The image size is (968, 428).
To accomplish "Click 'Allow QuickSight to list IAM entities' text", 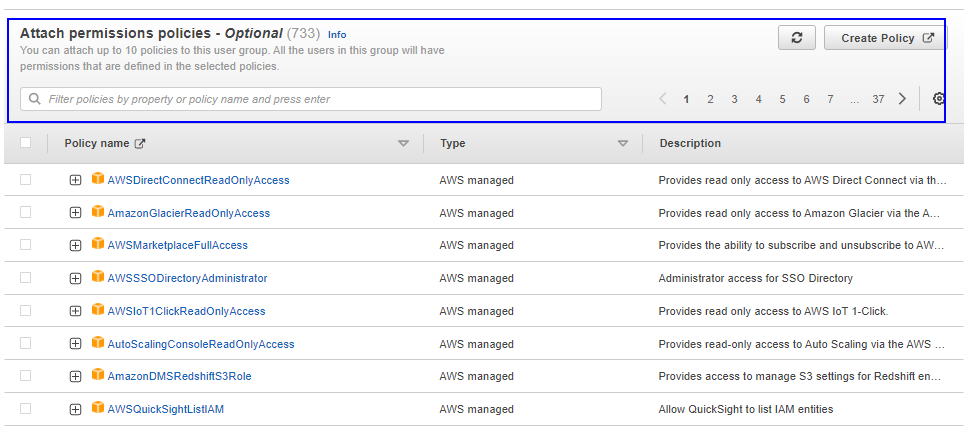I will (746, 409).
